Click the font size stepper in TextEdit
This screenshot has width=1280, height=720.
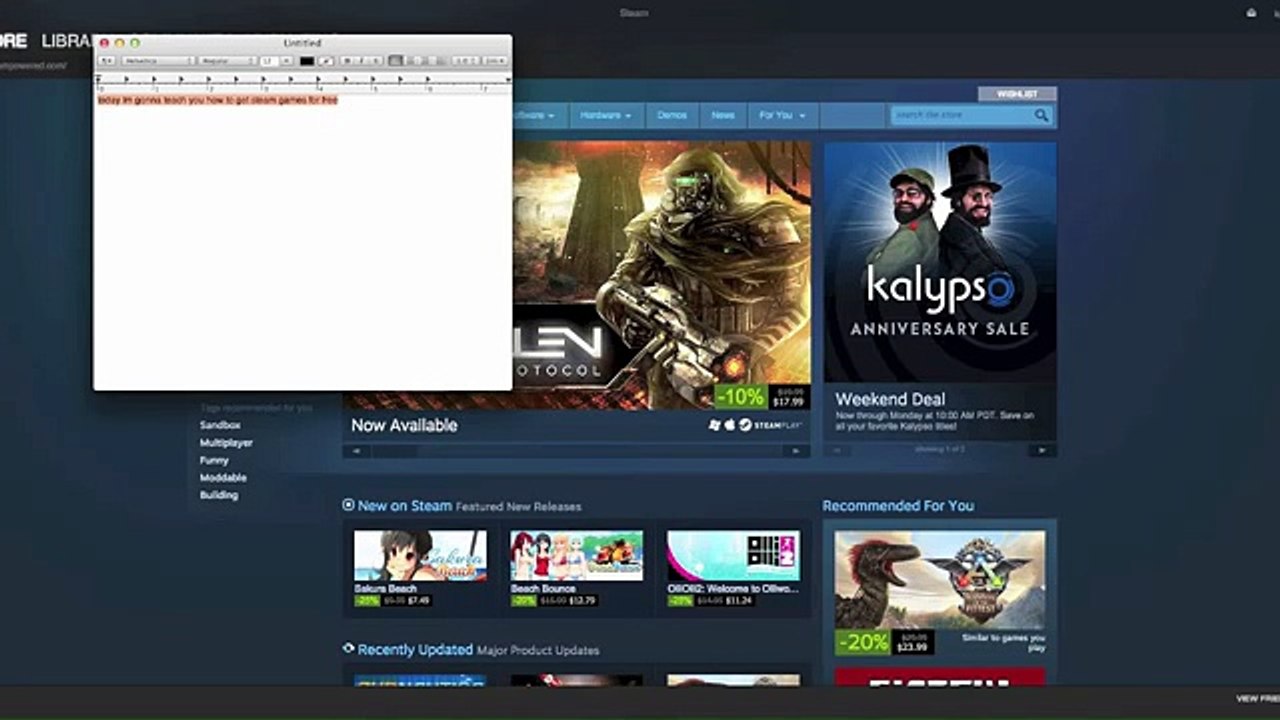(287, 61)
